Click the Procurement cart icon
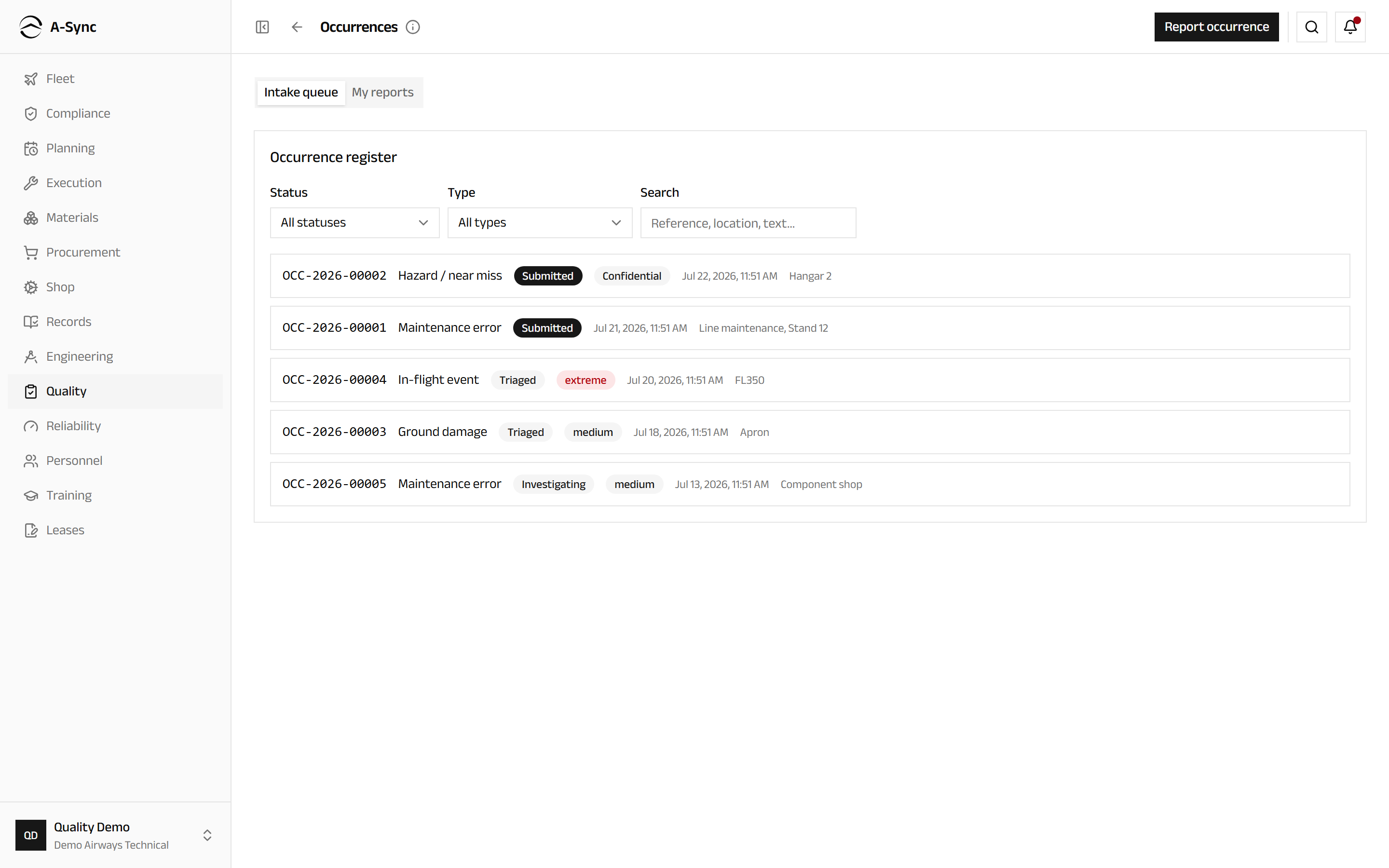Image resolution: width=1389 pixels, height=868 pixels. click(30, 253)
